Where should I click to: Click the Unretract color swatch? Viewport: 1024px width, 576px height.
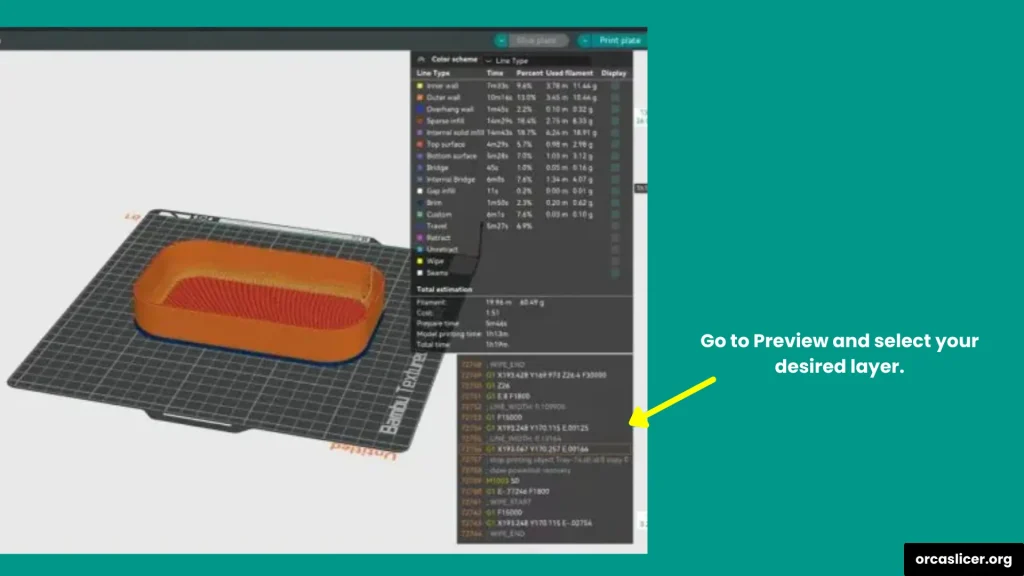[x=420, y=249]
